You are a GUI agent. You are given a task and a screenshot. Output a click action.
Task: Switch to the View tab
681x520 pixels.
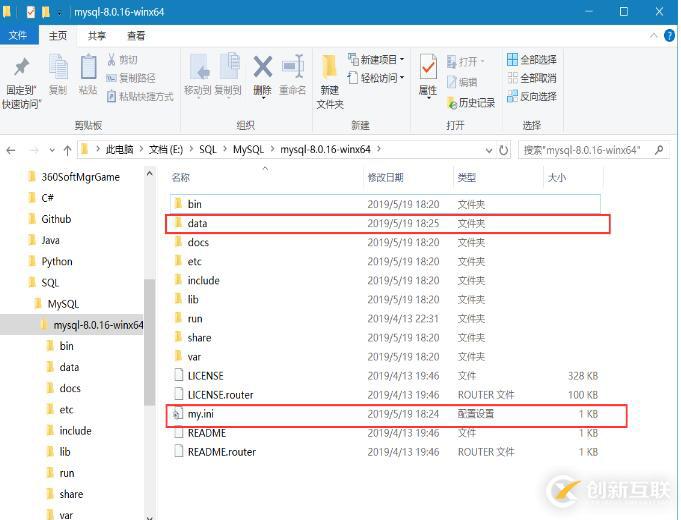(x=136, y=36)
